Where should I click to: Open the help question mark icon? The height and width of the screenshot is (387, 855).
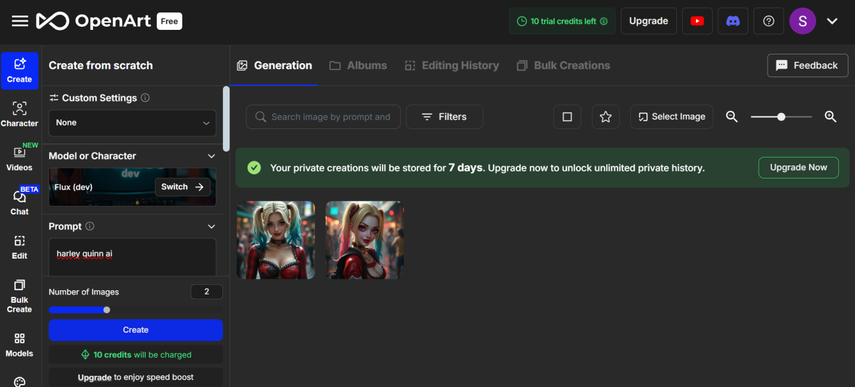point(768,21)
